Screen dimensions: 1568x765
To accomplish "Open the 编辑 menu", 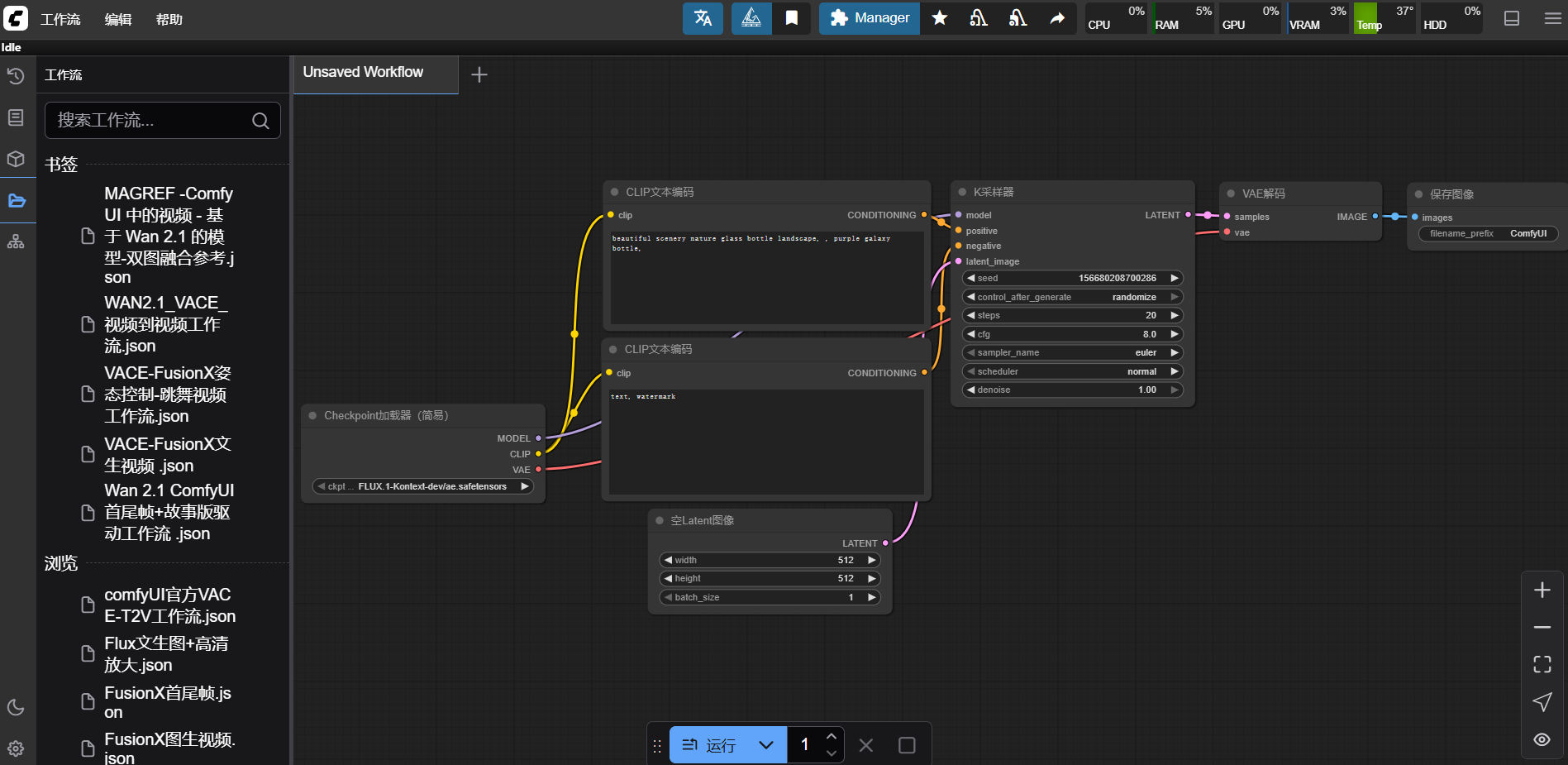I will click(x=118, y=19).
